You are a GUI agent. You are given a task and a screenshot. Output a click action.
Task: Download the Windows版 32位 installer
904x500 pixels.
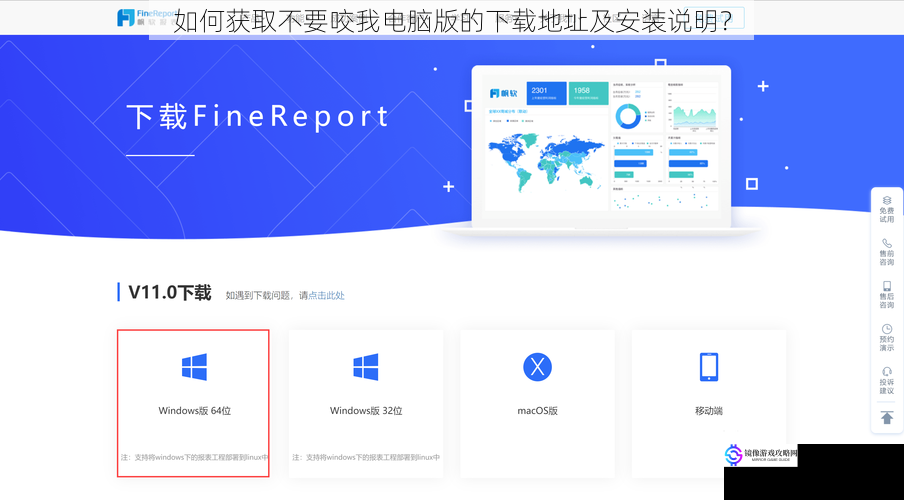(366, 403)
